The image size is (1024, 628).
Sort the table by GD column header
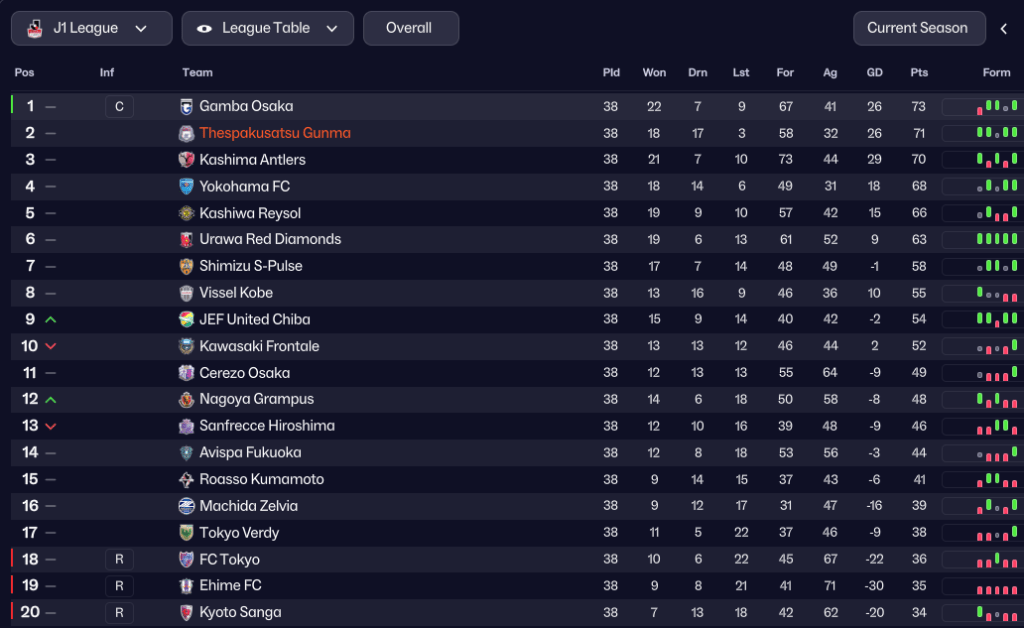875,73
